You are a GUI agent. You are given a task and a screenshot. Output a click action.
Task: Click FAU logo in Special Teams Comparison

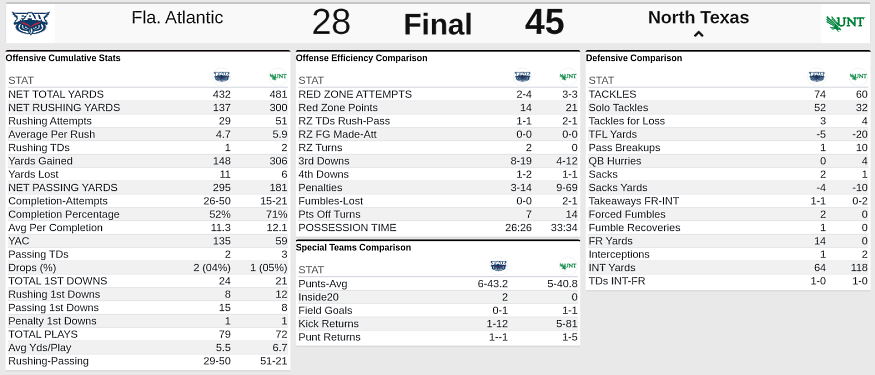tap(498, 266)
